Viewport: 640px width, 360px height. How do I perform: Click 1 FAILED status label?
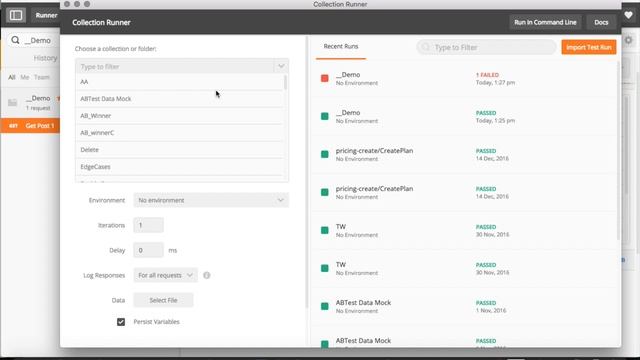pyautogui.click(x=487, y=75)
